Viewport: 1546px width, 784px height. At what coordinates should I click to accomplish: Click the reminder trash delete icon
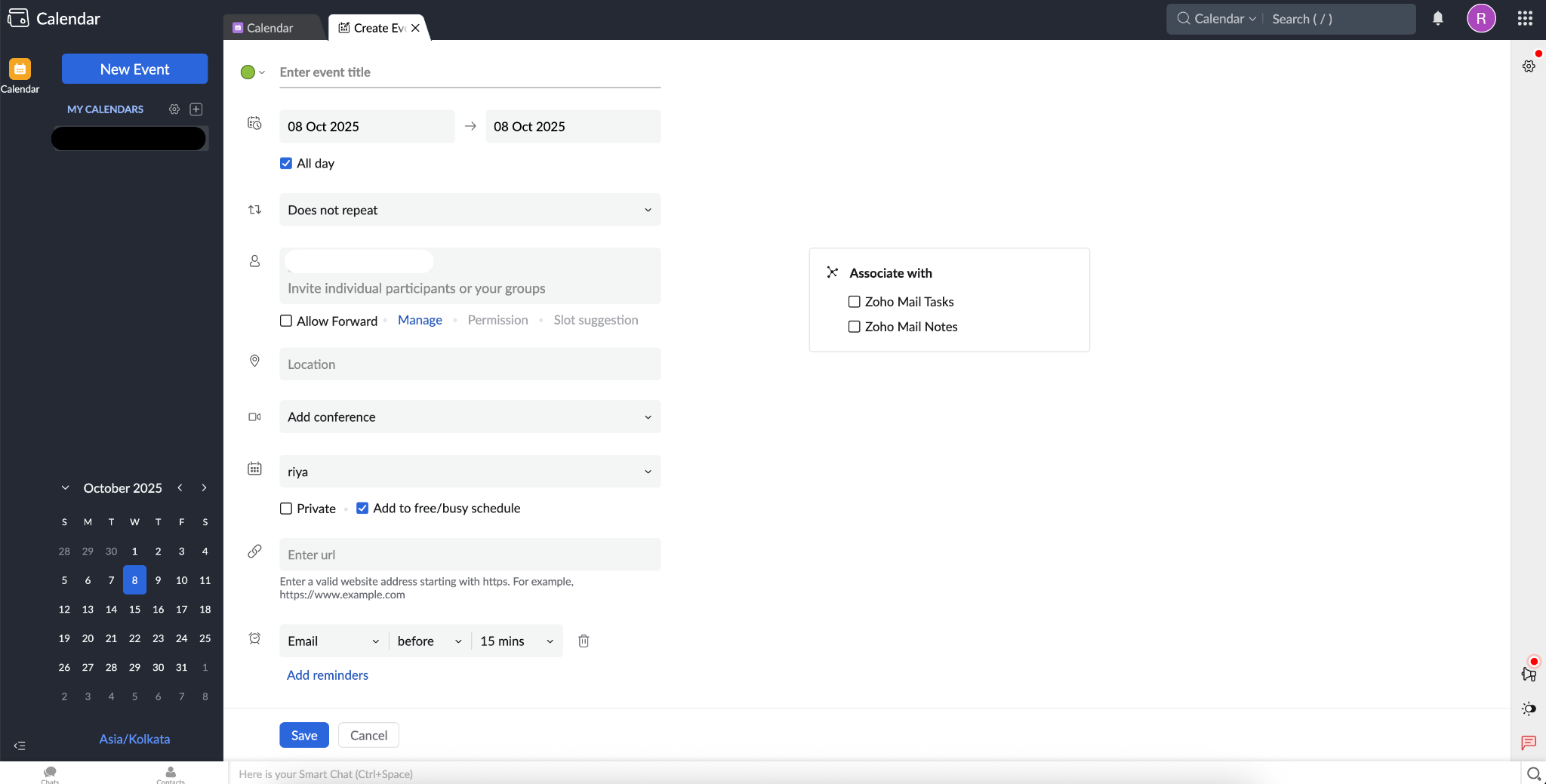(x=583, y=641)
